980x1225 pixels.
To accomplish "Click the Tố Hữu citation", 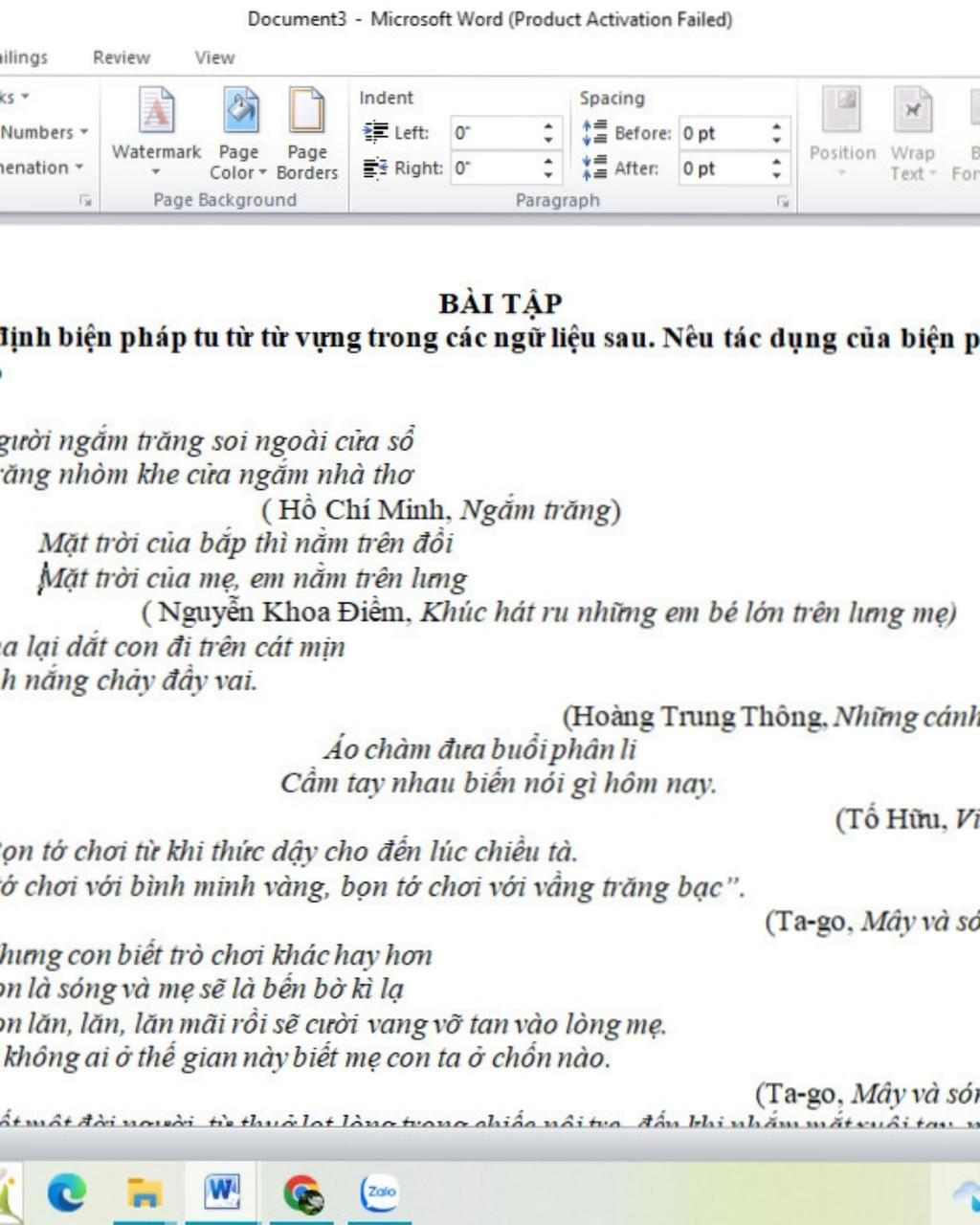I will coord(907,819).
